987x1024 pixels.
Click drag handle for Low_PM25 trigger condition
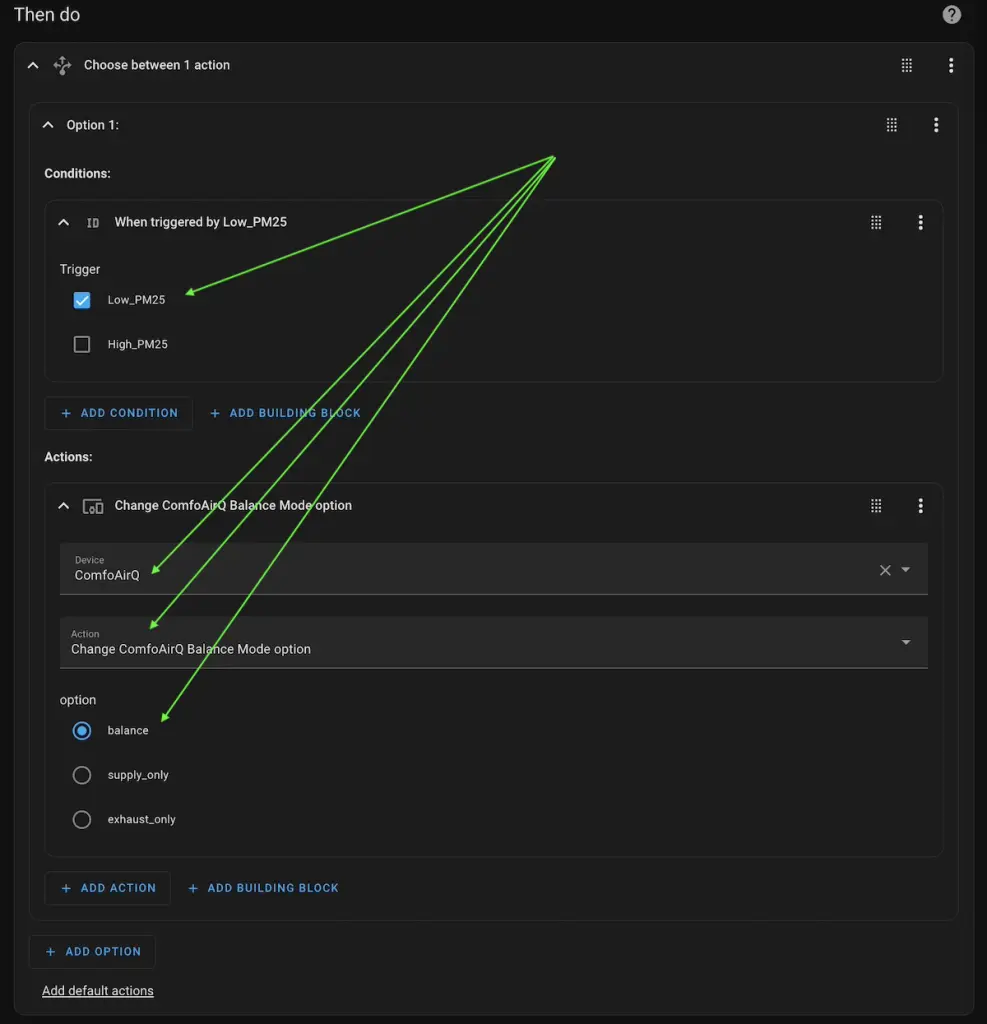pos(876,223)
